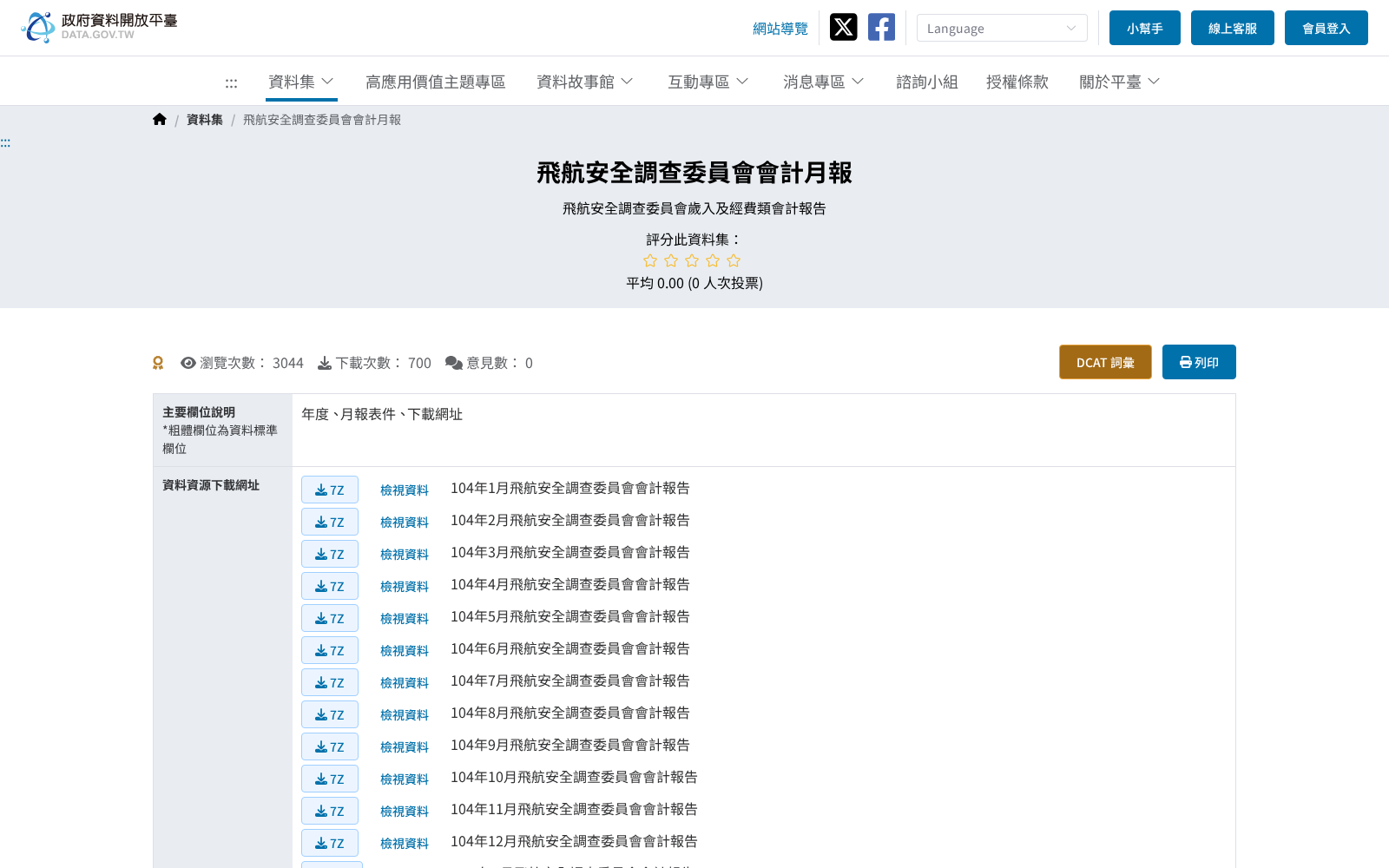Image resolution: width=1389 pixels, height=868 pixels.
Task: Select text 104年12月飛航安全調查委員會會計報告
Action: point(574,841)
